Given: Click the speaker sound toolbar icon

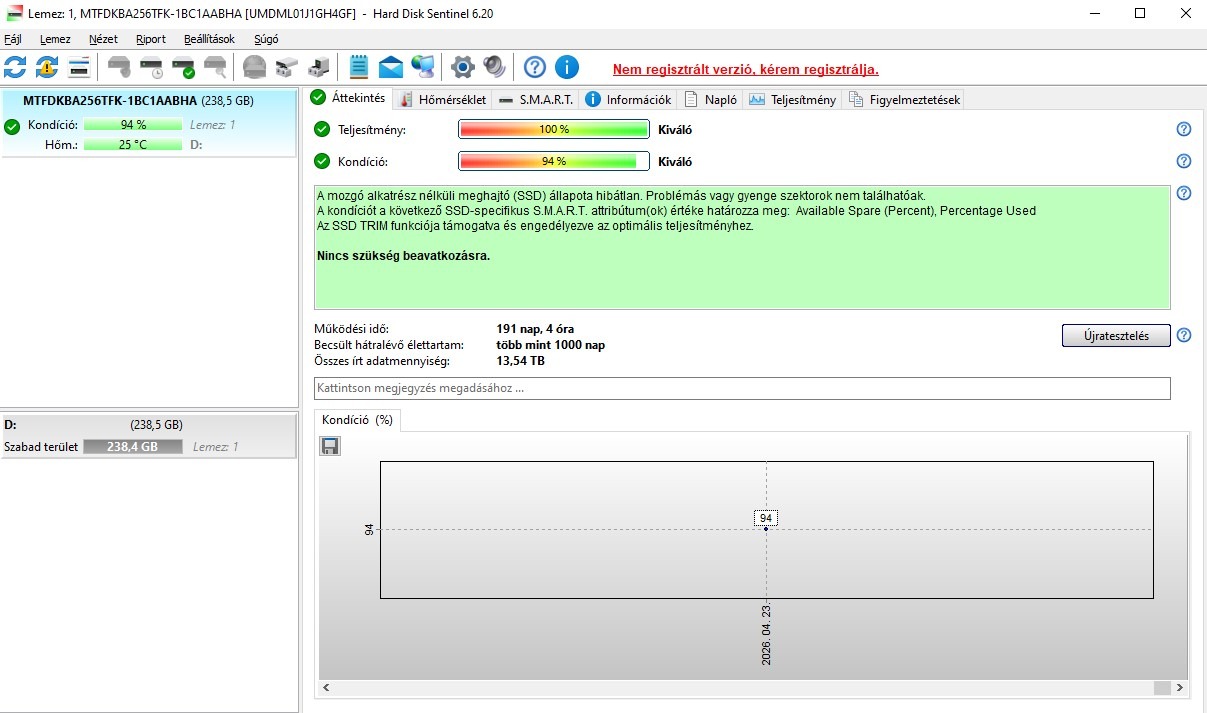Looking at the screenshot, I should [x=494, y=67].
